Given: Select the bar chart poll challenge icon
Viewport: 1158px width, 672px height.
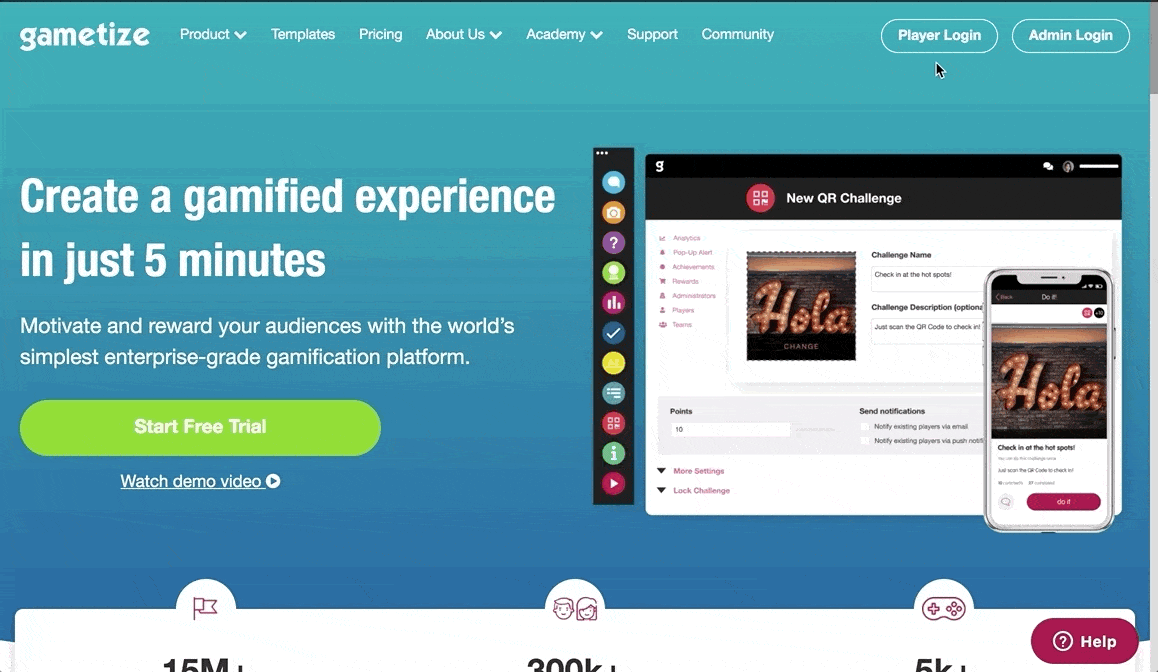Looking at the screenshot, I should 613,302.
